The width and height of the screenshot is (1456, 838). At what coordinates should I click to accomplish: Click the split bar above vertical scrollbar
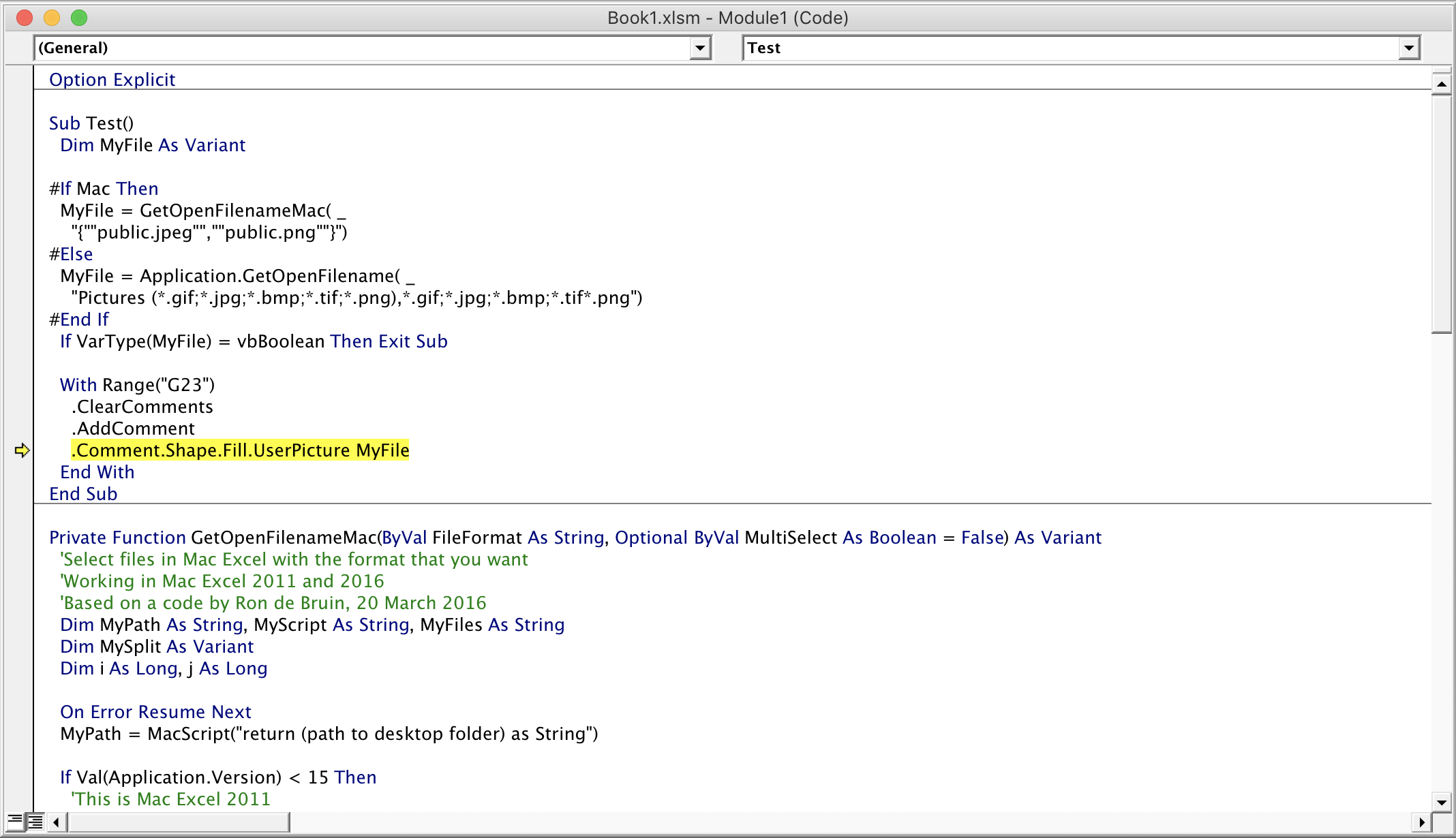click(x=1441, y=69)
